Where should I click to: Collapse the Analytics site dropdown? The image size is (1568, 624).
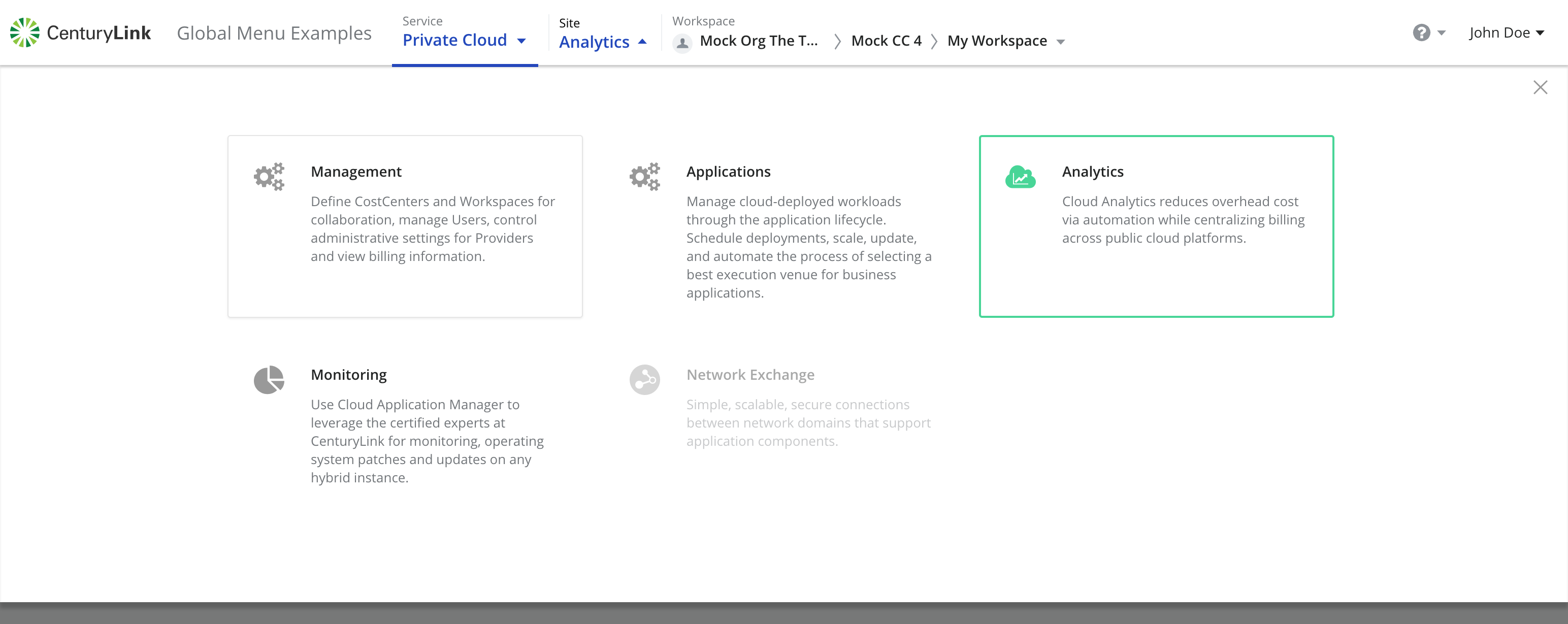(x=603, y=42)
